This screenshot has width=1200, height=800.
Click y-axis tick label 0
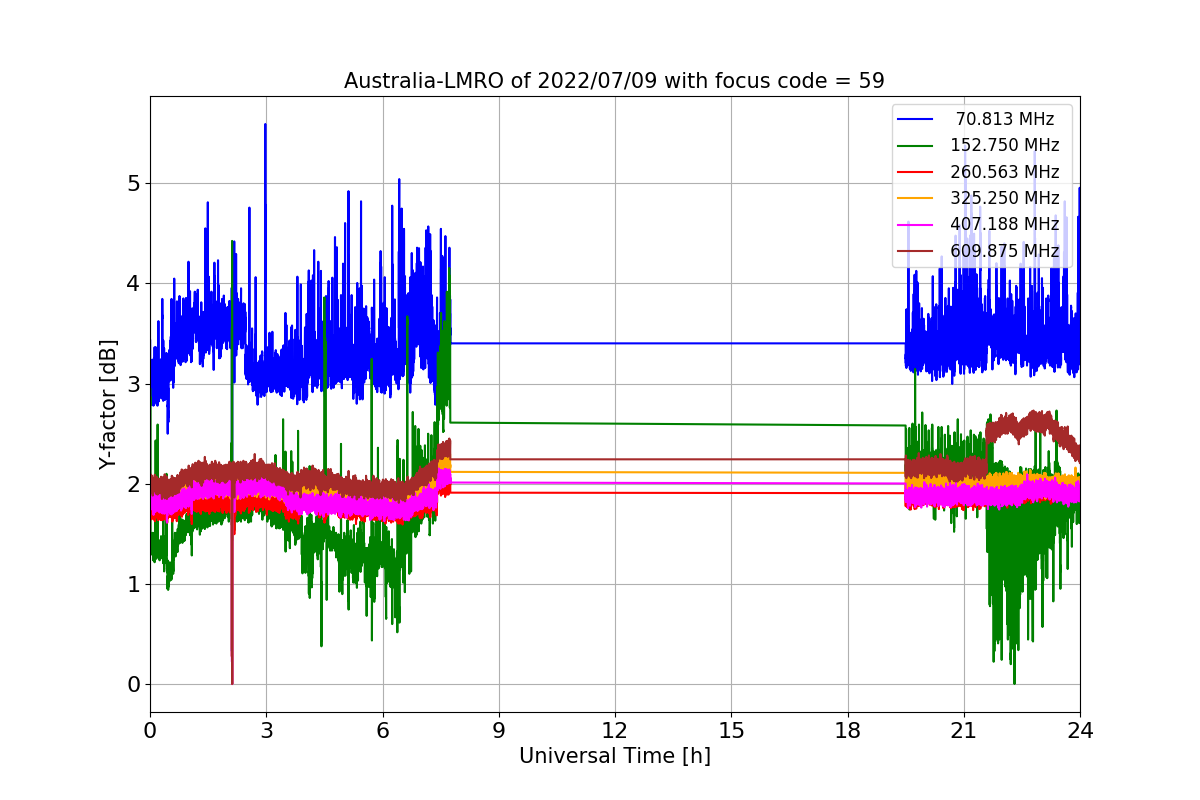(132, 685)
